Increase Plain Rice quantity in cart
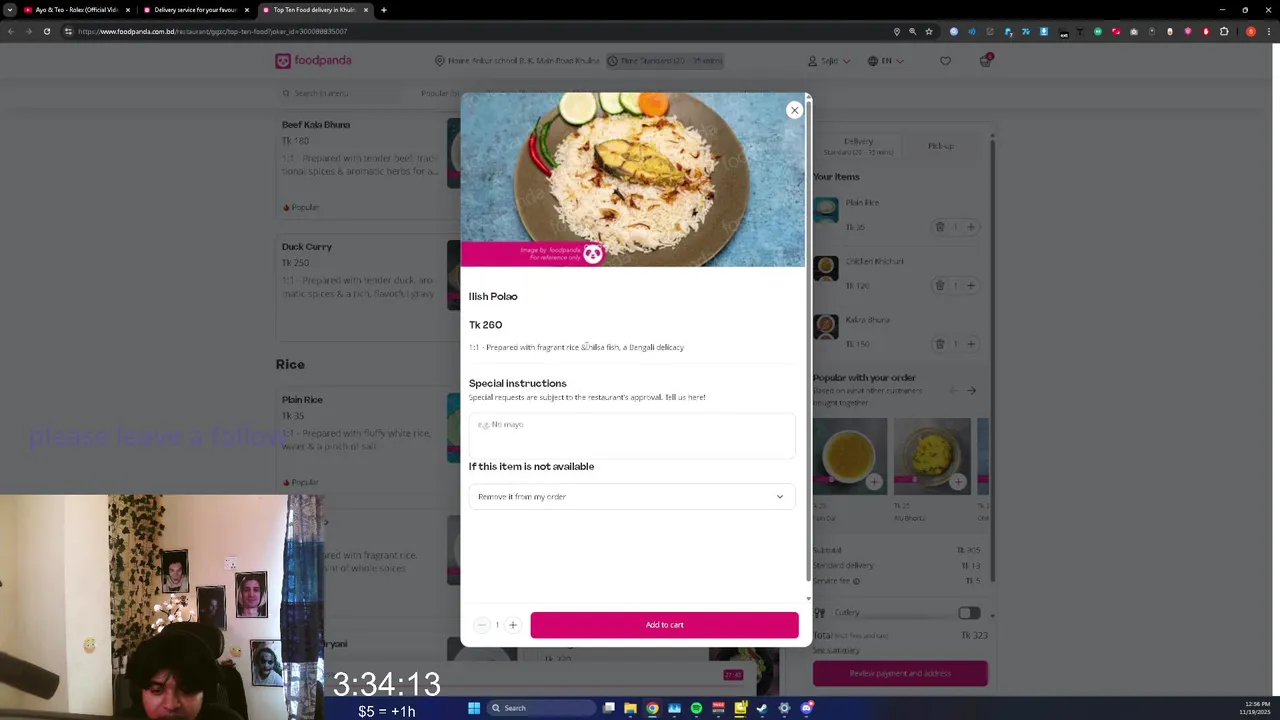Viewport: 1280px width, 720px height. pyautogui.click(x=971, y=227)
